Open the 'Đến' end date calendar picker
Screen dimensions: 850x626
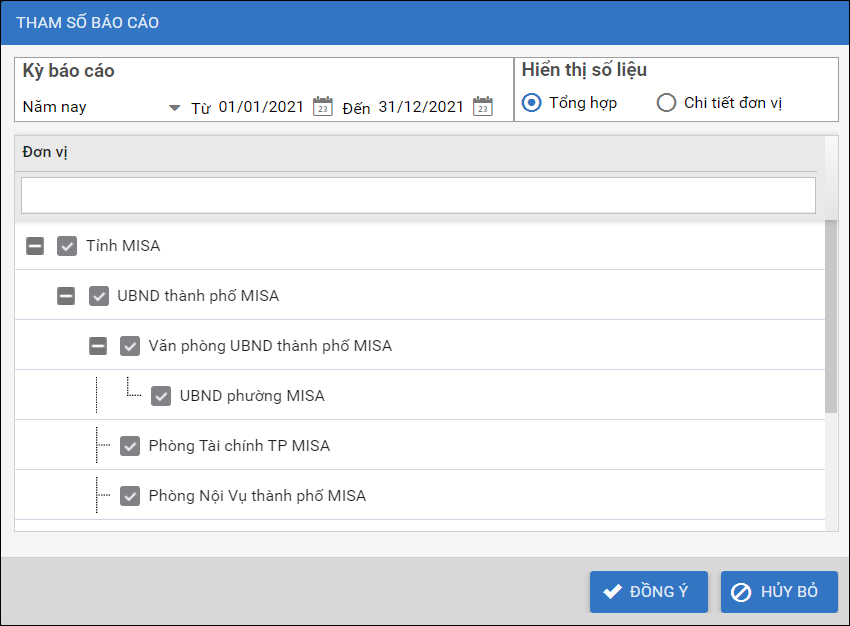click(x=483, y=107)
